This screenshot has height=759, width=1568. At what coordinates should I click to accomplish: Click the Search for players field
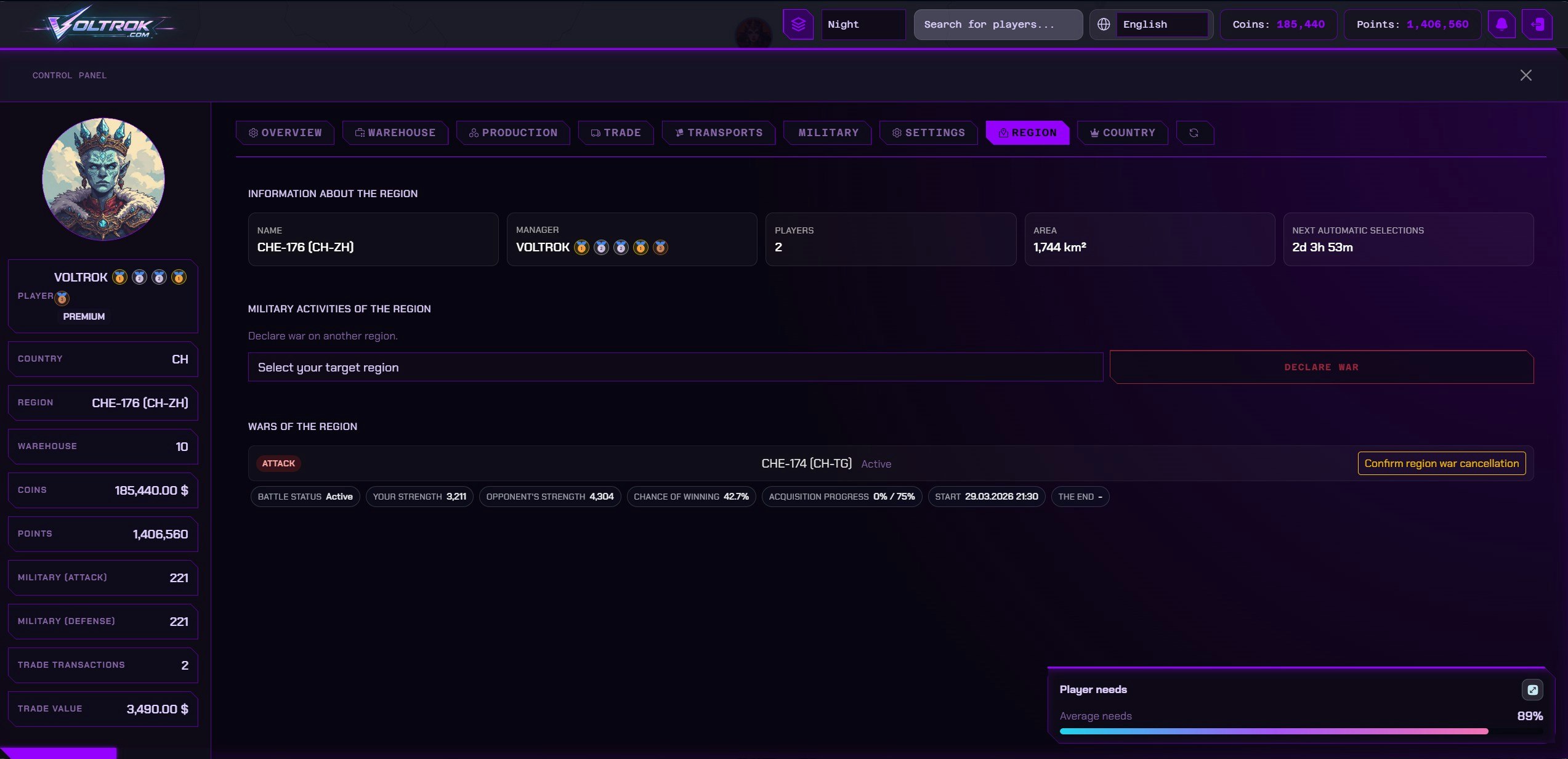coord(998,25)
